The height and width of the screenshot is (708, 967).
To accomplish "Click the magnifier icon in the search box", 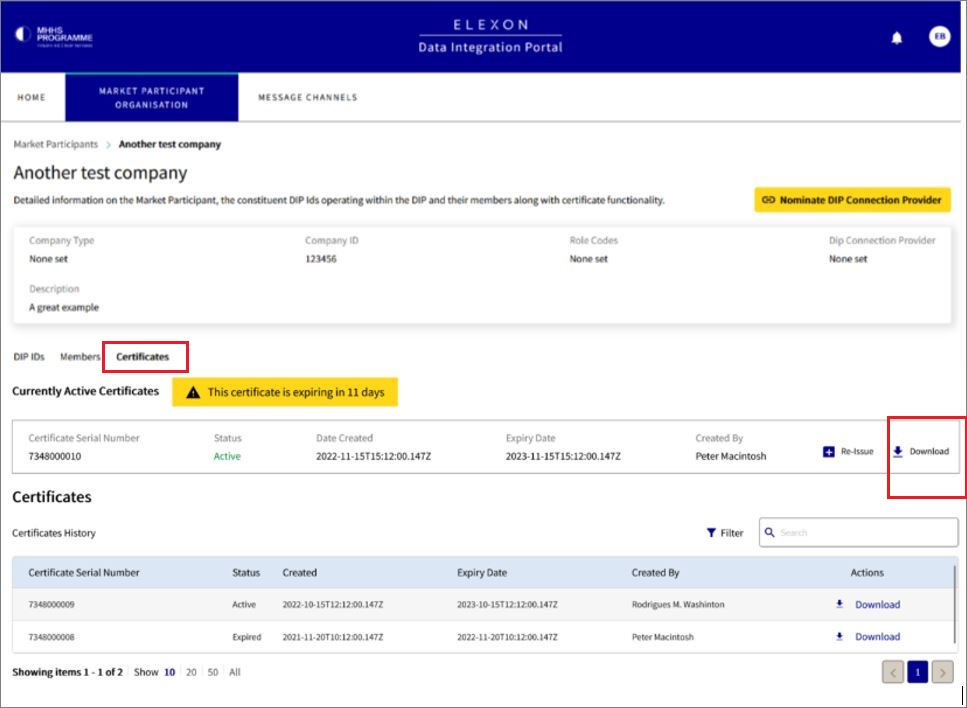I will [x=768, y=532].
